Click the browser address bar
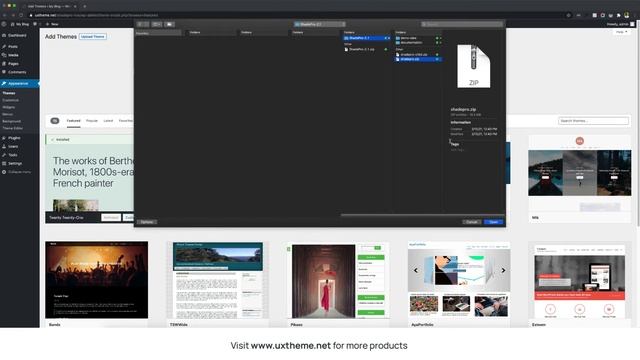Image resolution: width=640 pixels, height=360 pixels. pos(300,15)
